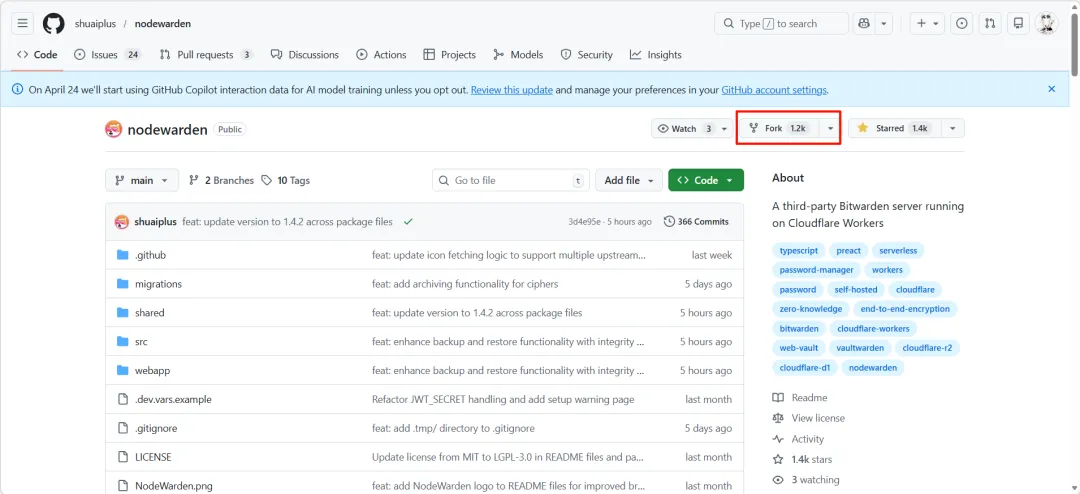This screenshot has height=494, width=1080.
Task: Select the zero-knowledge topic tag
Action: tap(810, 309)
